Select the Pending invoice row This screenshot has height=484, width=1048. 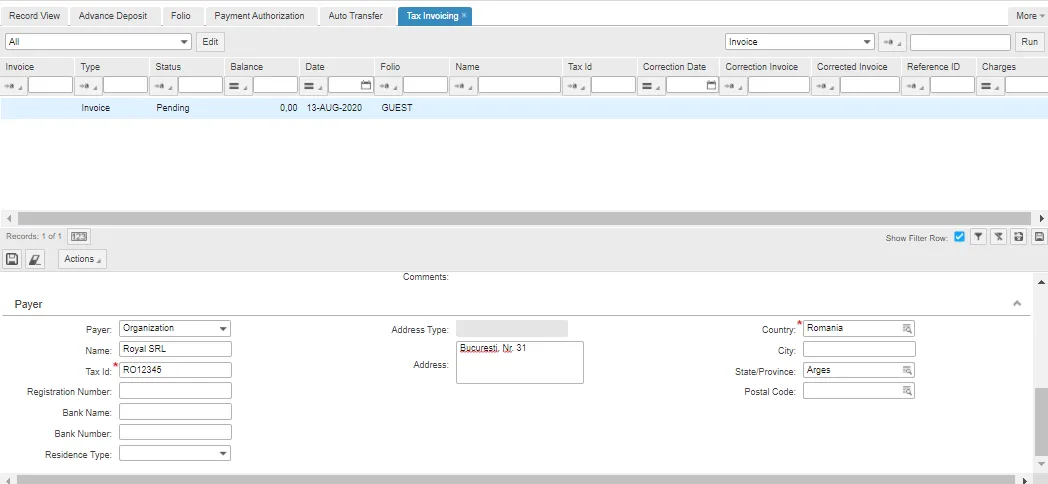pos(523,108)
